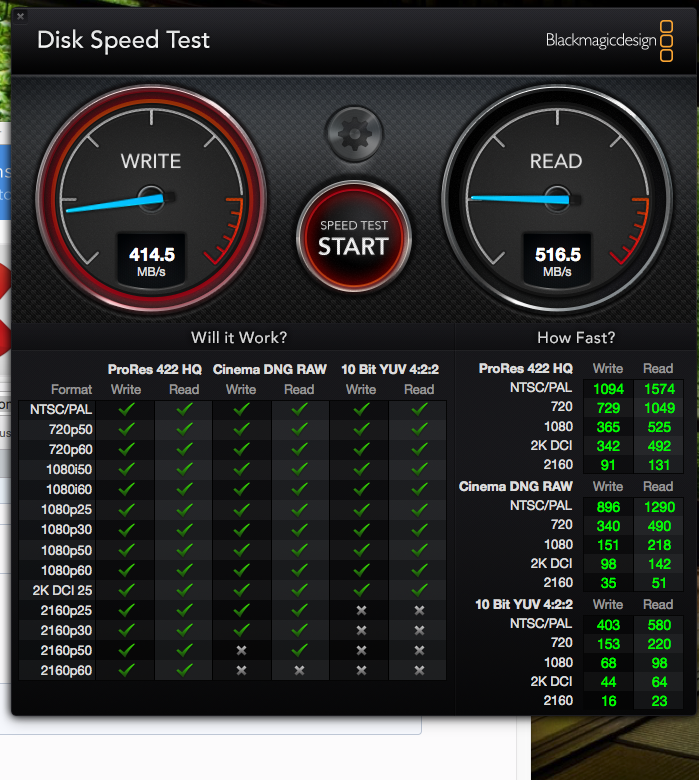Click the 10 Bit YUV NTSC/PAL write value 403
The height and width of the screenshot is (780, 699).
608,625
